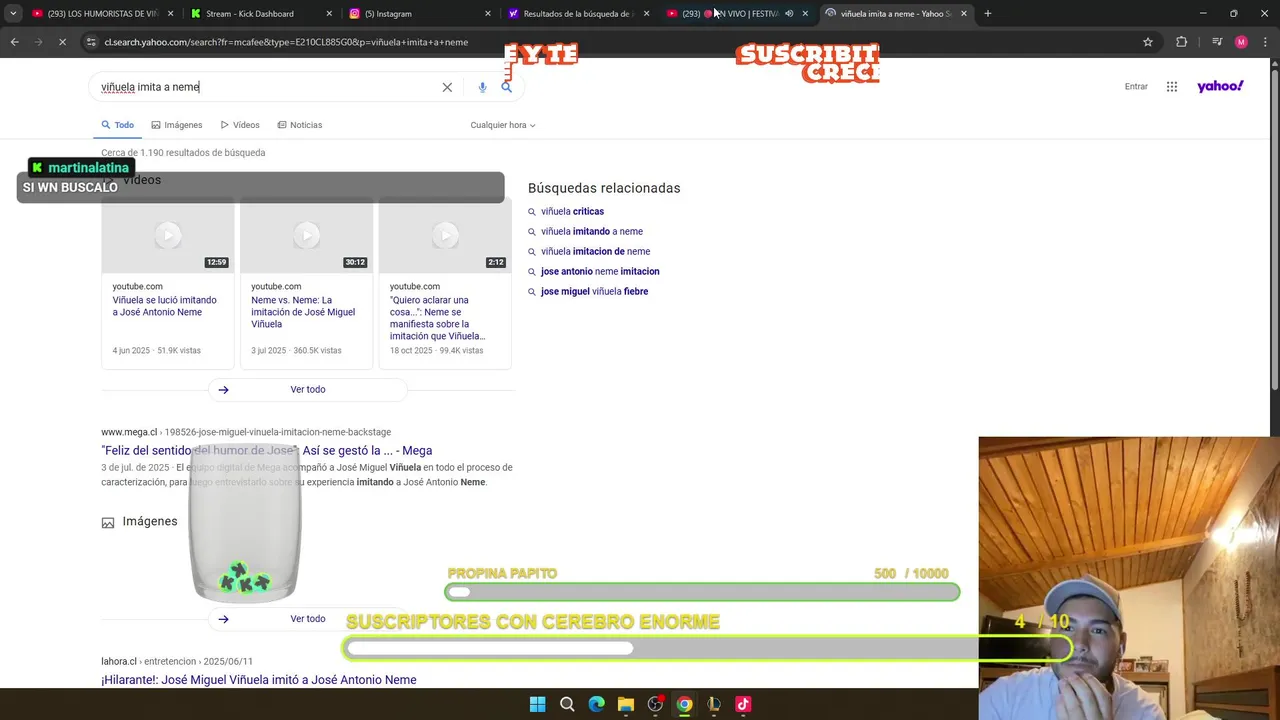Select the Todo search filter

(x=117, y=125)
